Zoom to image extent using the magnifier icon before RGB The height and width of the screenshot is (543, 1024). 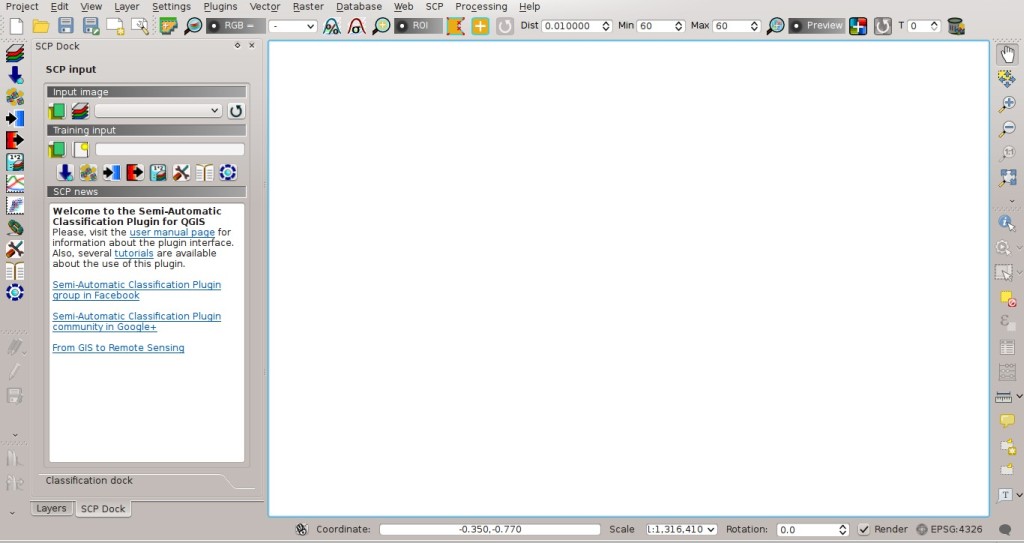click(193, 26)
